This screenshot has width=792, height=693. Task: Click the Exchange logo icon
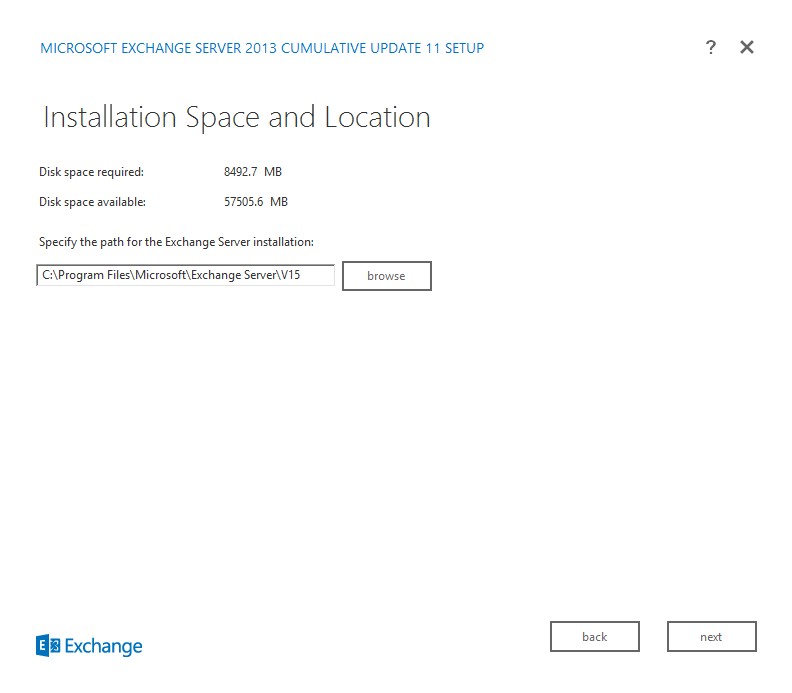tap(48, 646)
